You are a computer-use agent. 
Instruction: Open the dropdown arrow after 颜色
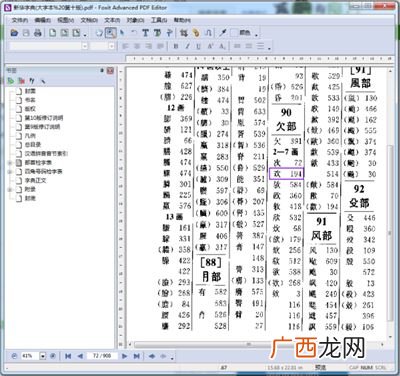pos(256,34)
